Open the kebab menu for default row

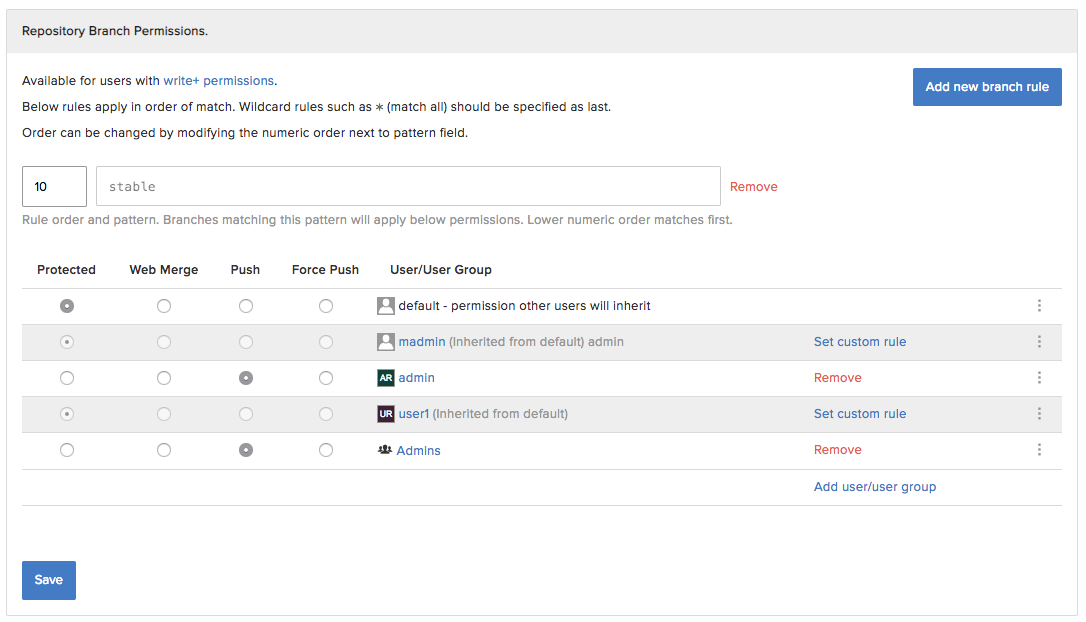[x=1039, y=306]
